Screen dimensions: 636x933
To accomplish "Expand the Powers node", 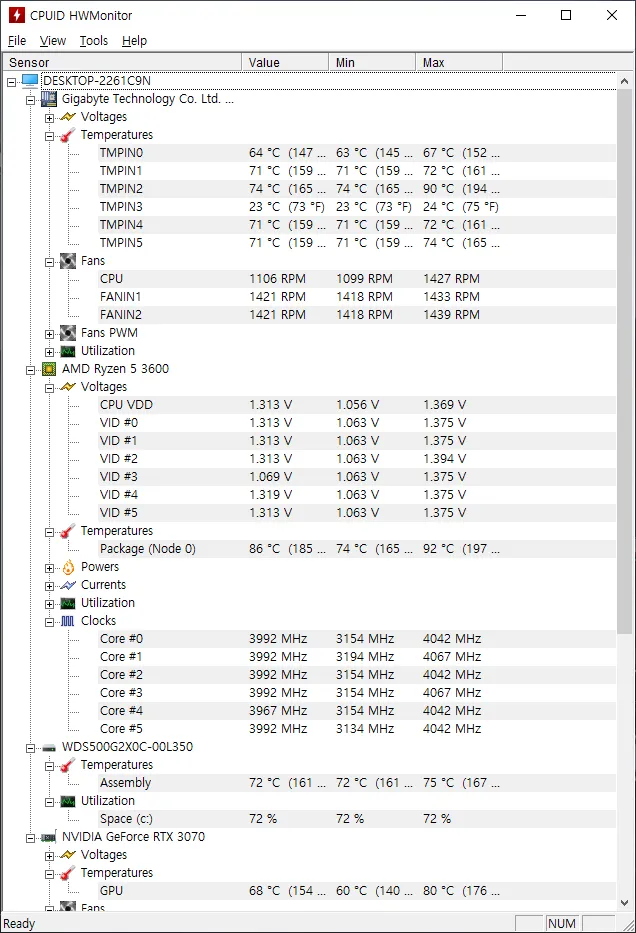I will [50, 568].
